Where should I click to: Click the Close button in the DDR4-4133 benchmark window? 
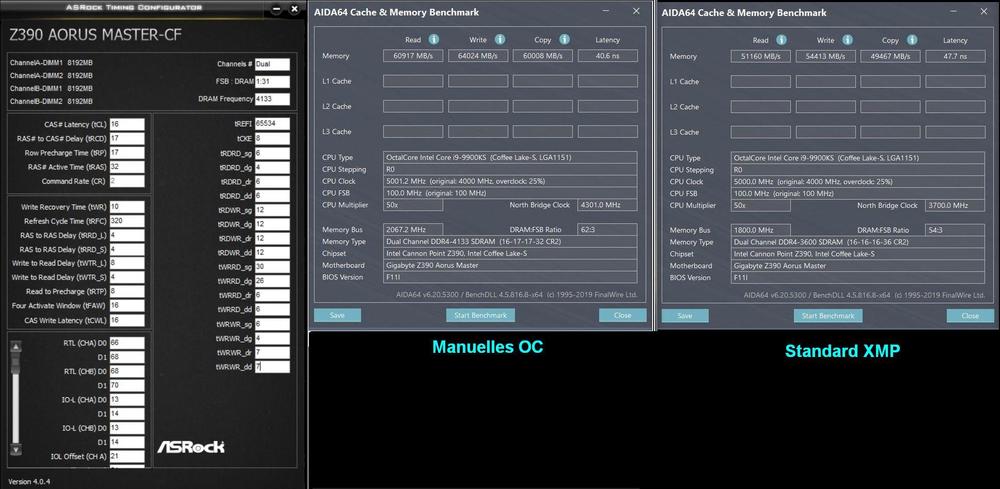pos(622,315)
